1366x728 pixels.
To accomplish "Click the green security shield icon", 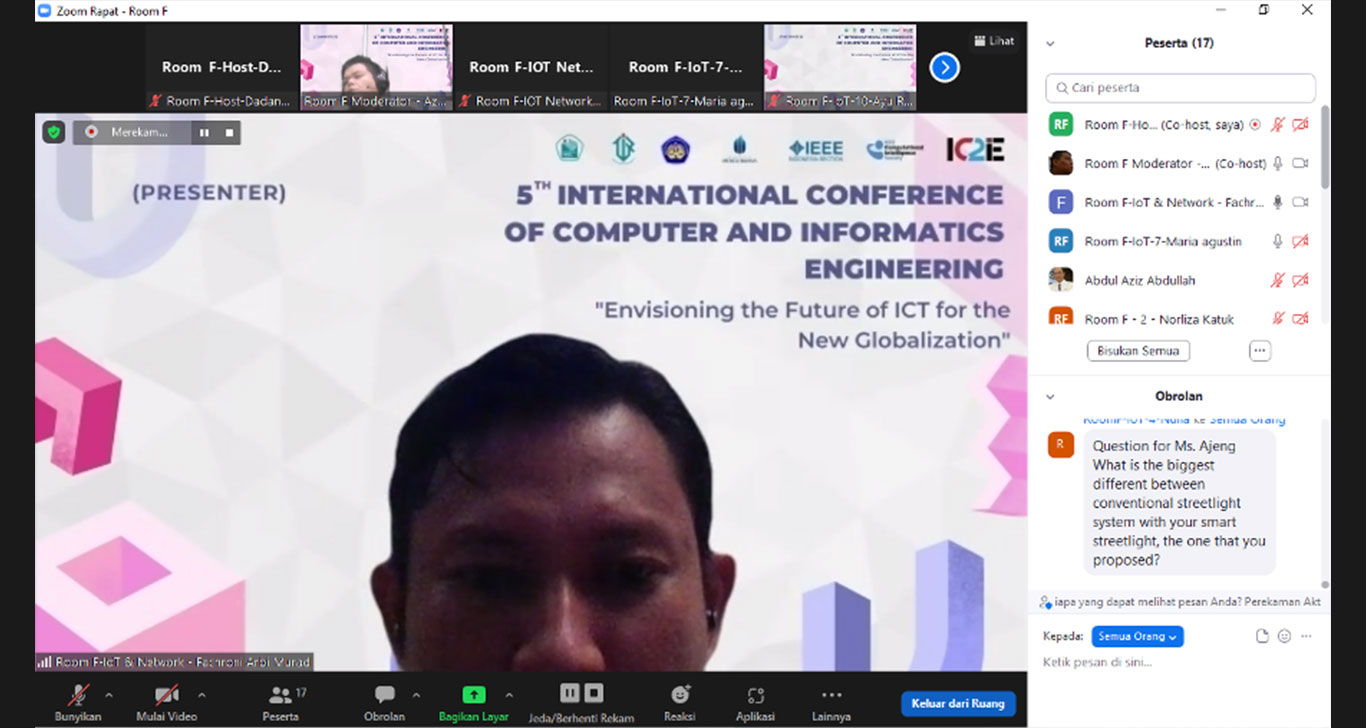I will tap(54, 132).
